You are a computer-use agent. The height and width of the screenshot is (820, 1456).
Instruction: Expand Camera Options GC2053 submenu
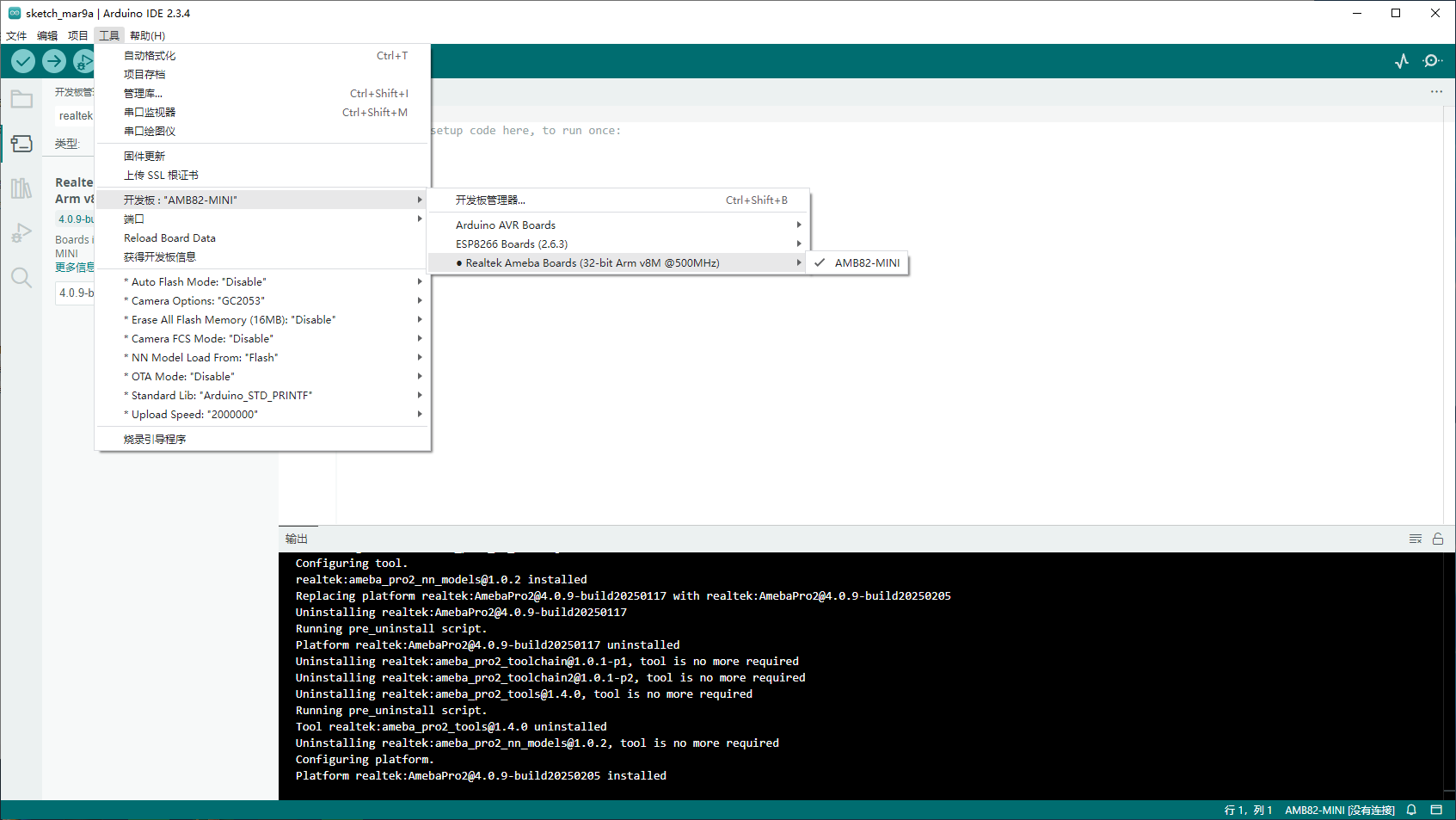[x=262, y=301]
